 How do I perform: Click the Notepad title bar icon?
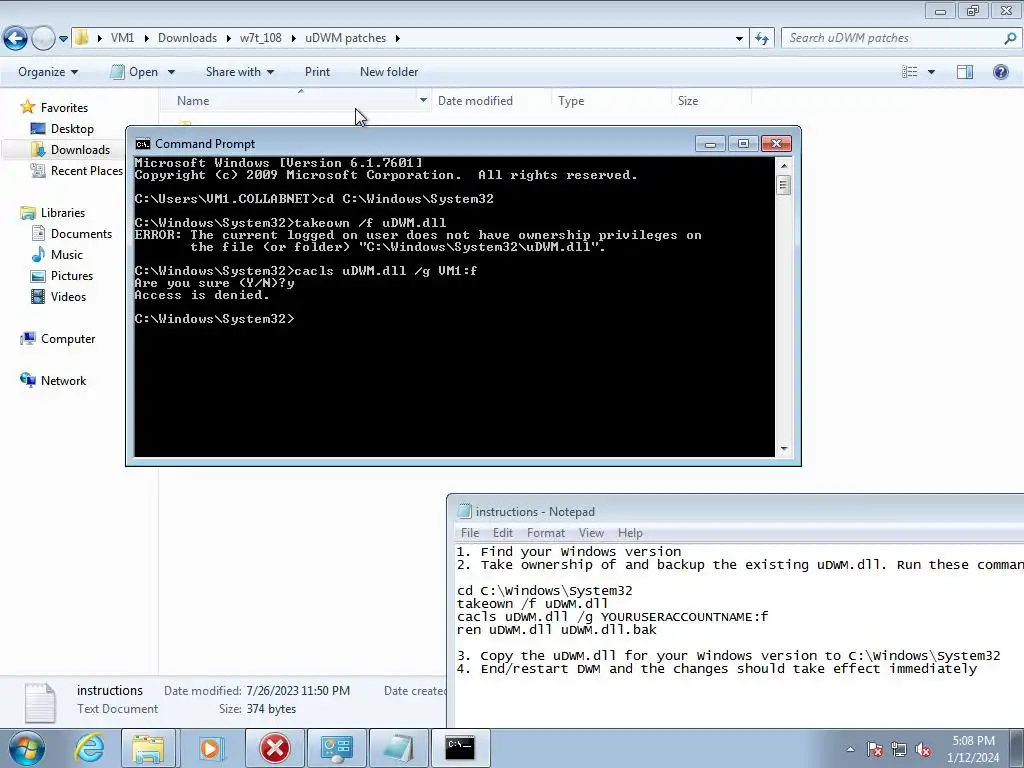click(x=464, y=511)
